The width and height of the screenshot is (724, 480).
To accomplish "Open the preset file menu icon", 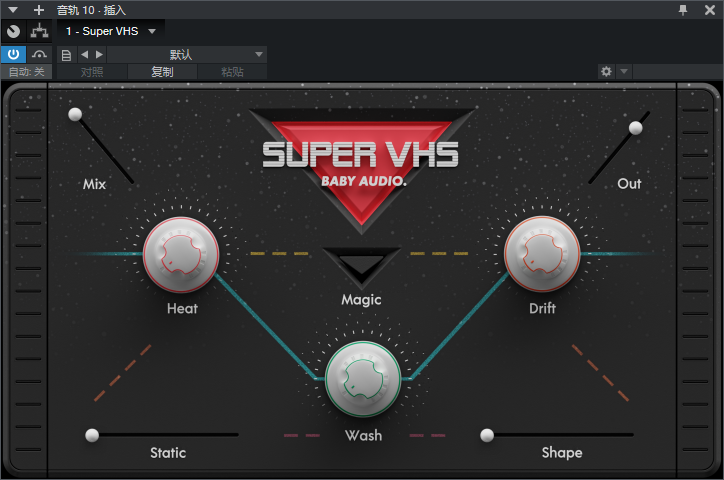I will tap(66, 55).
